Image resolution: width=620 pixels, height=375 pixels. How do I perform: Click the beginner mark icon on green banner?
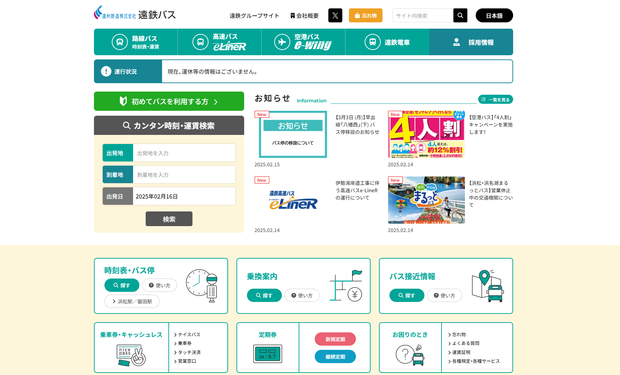(123, 101)
